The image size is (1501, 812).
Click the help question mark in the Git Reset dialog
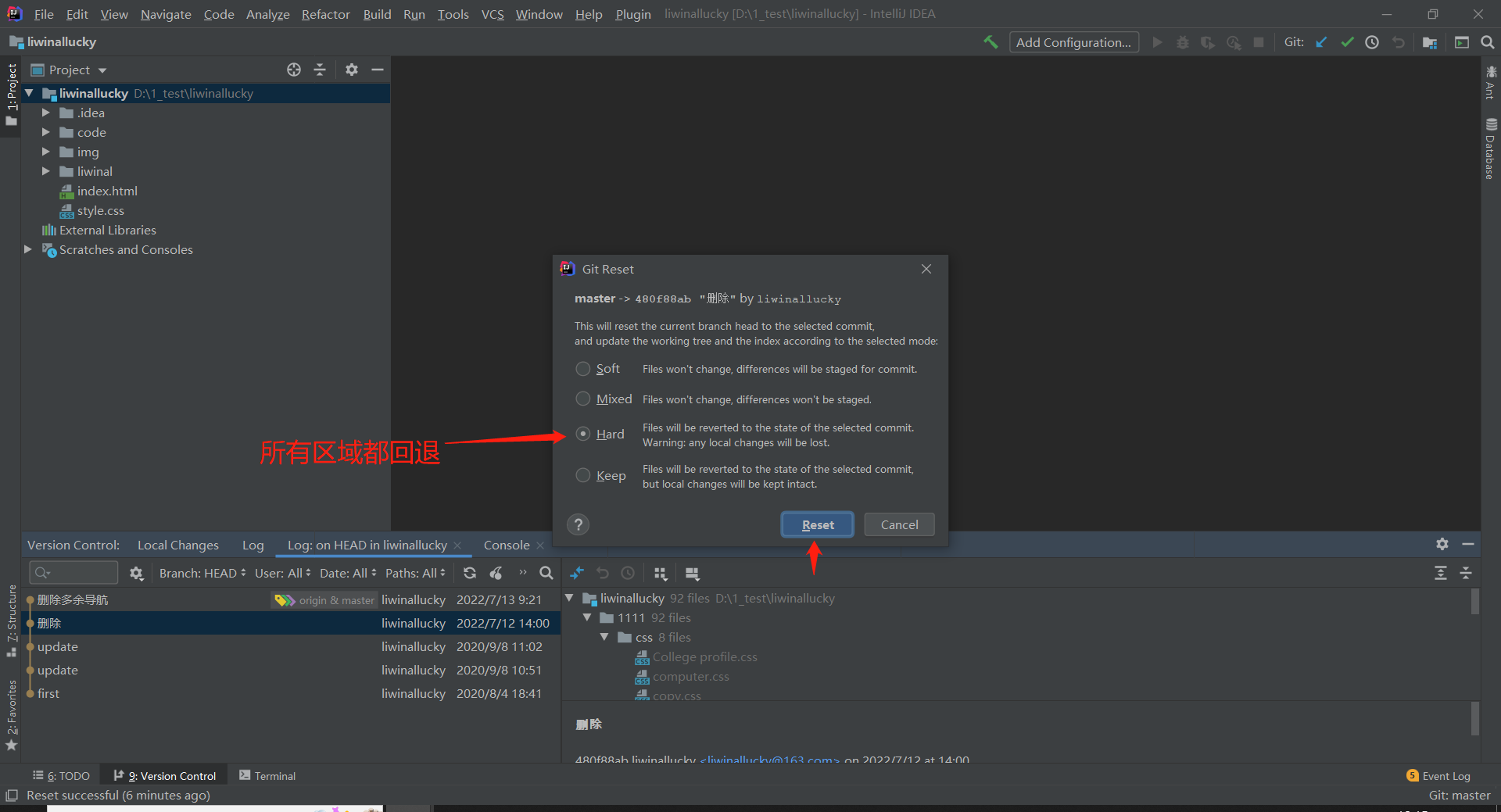click(579, 524)
